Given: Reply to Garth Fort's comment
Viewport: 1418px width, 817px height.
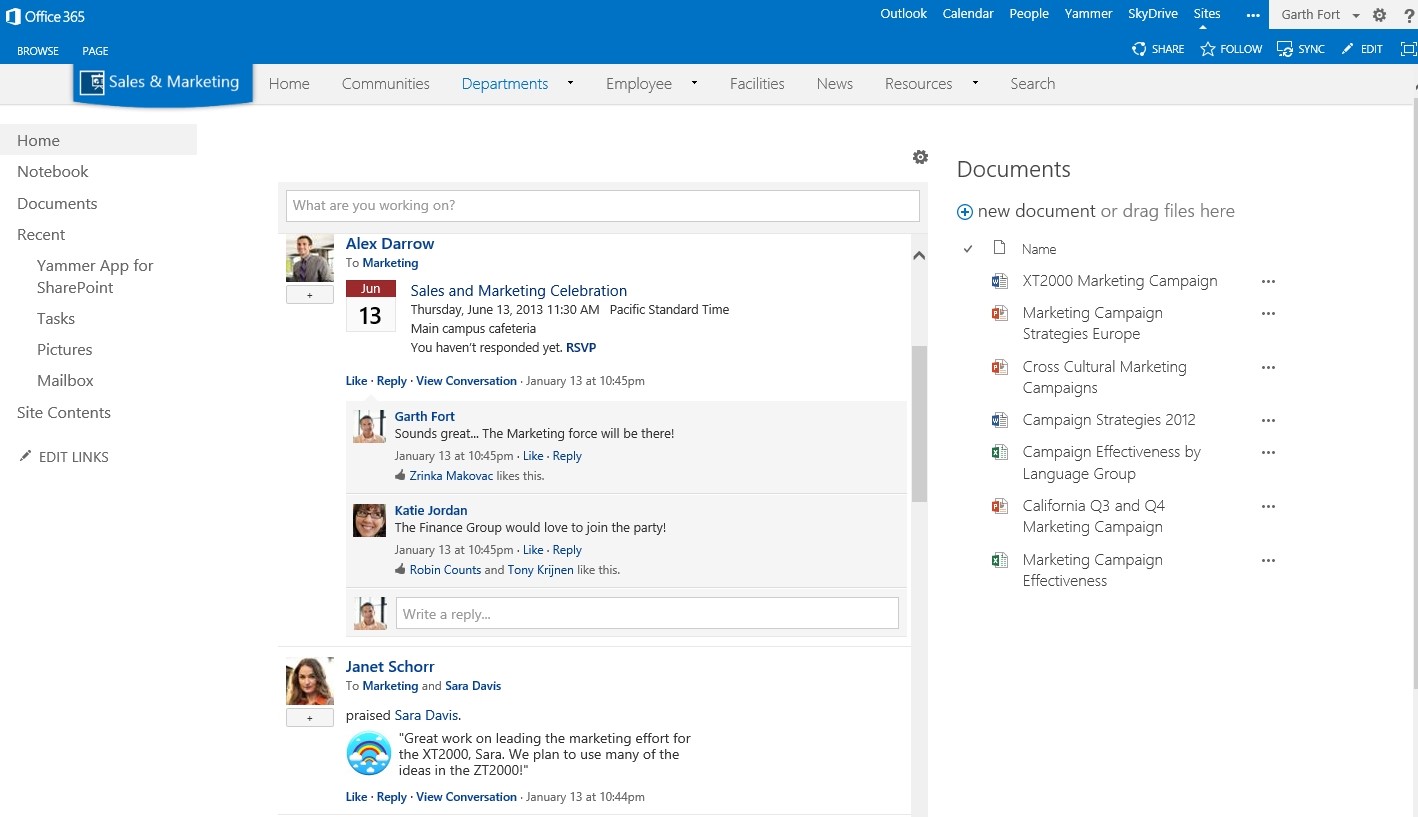Looking at the screenshot, I should [x=567, y=456].
